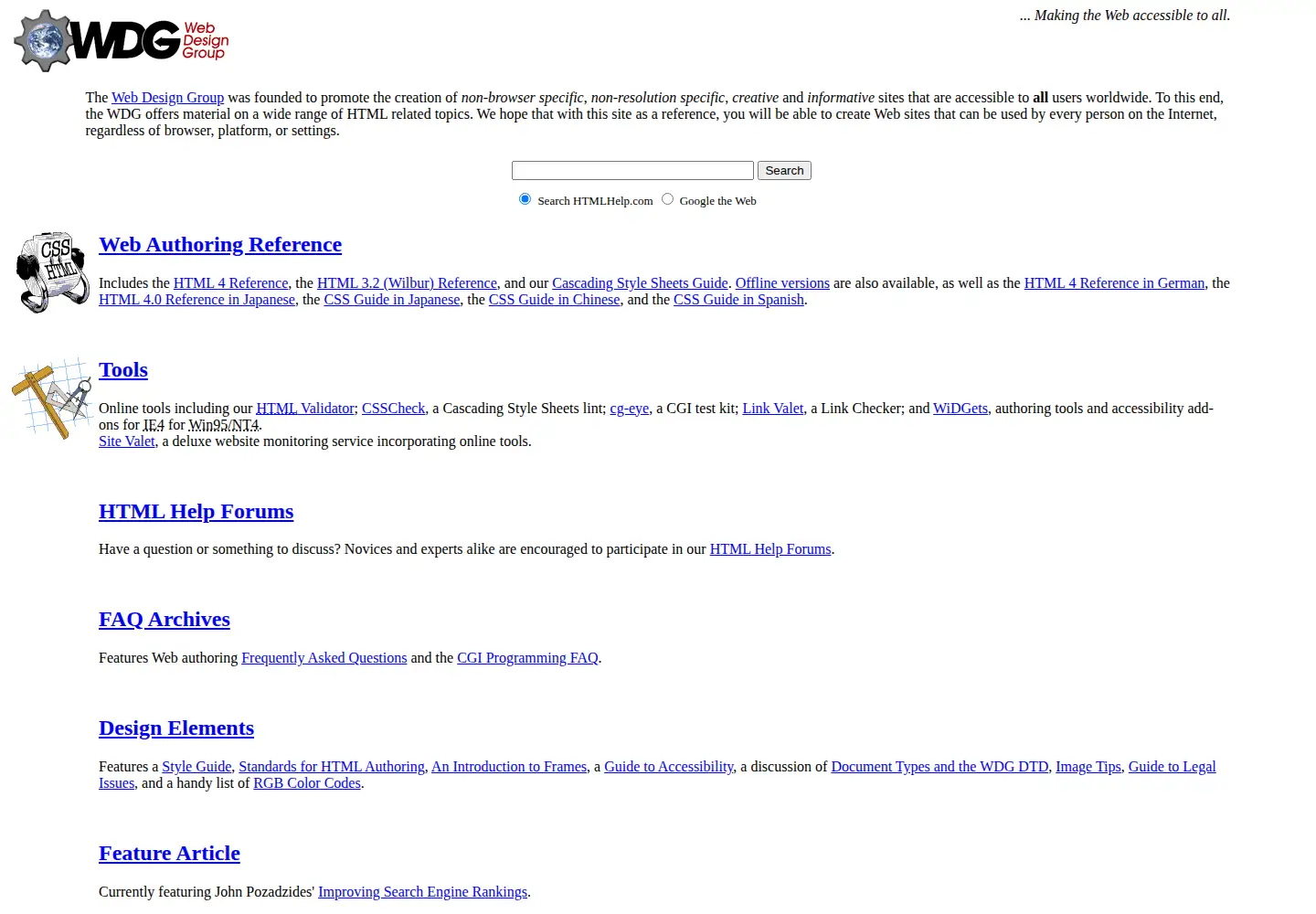Open the CGI Programming FAQ link
This screenshot has width=1316, height=914.
tap(527, 658)
